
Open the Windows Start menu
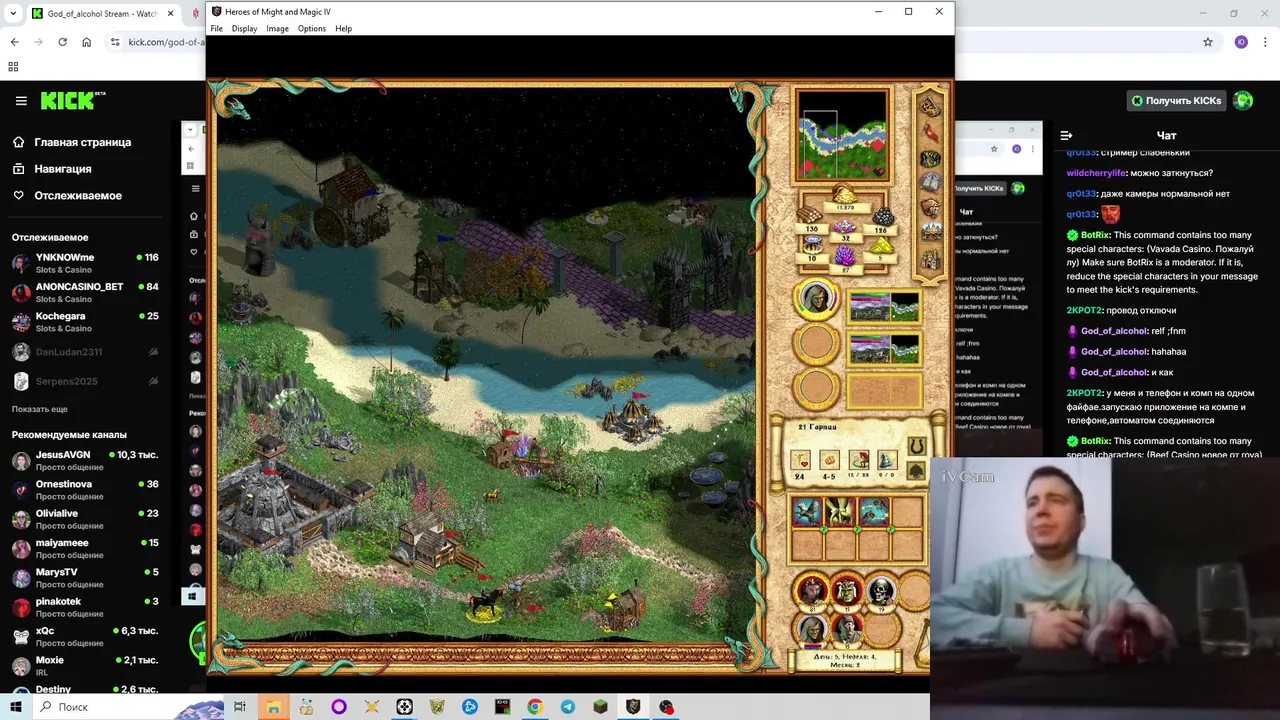coord(16,707)
